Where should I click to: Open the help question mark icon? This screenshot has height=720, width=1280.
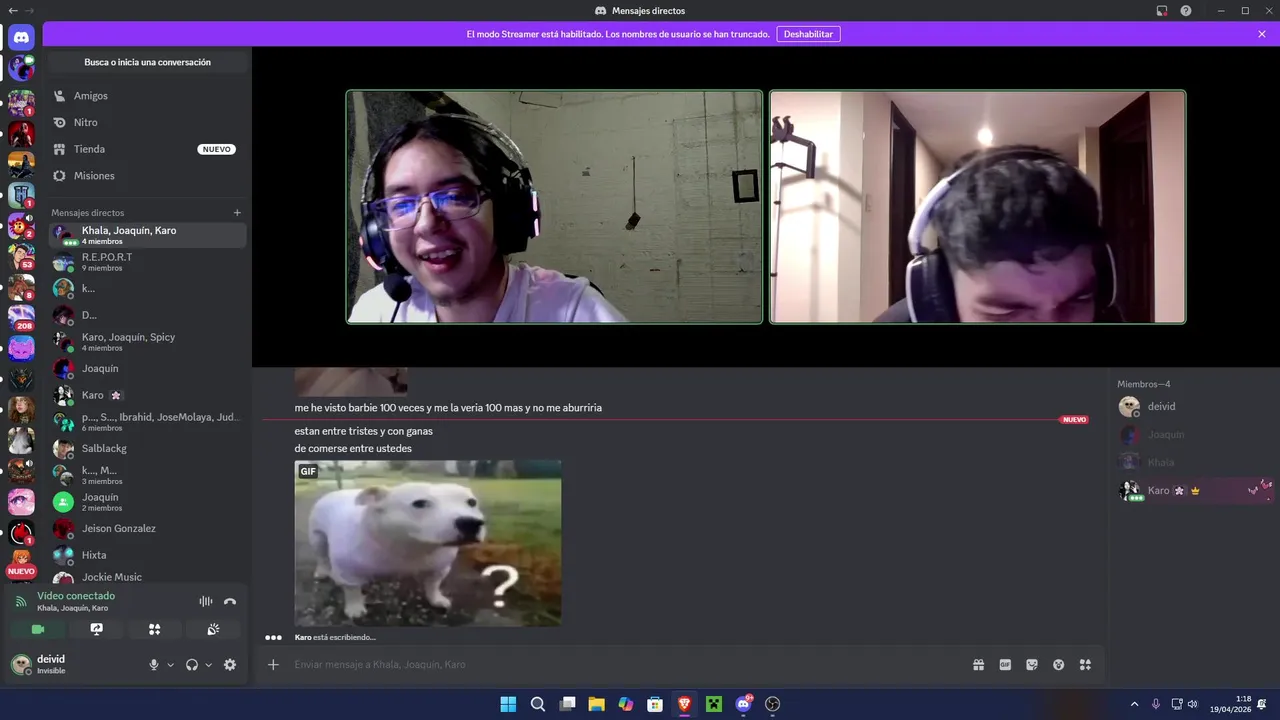point(1186,11)
